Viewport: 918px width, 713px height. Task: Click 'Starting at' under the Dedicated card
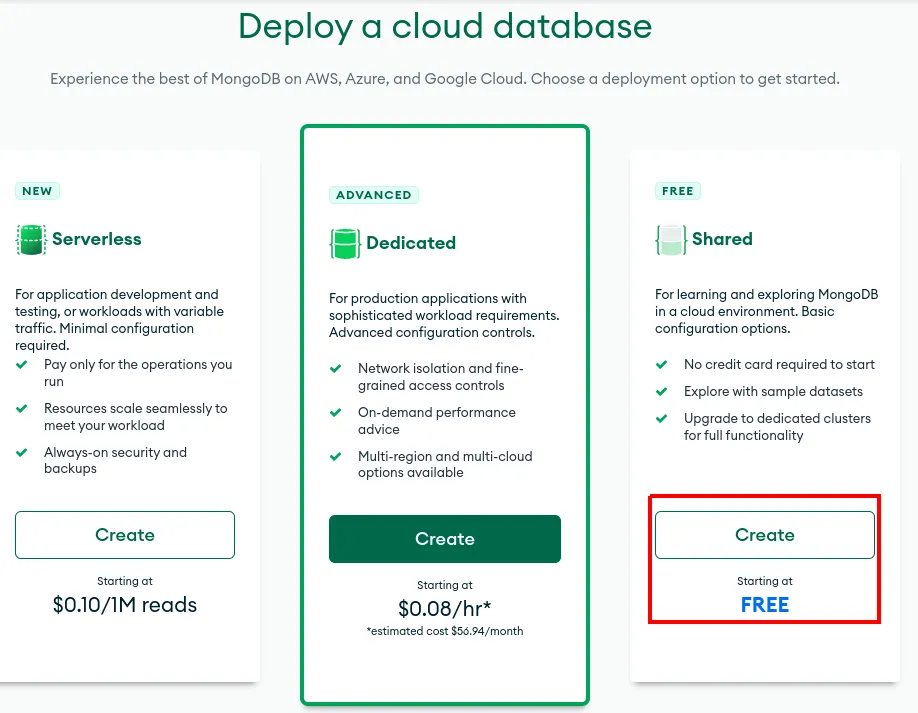(444, 585)
